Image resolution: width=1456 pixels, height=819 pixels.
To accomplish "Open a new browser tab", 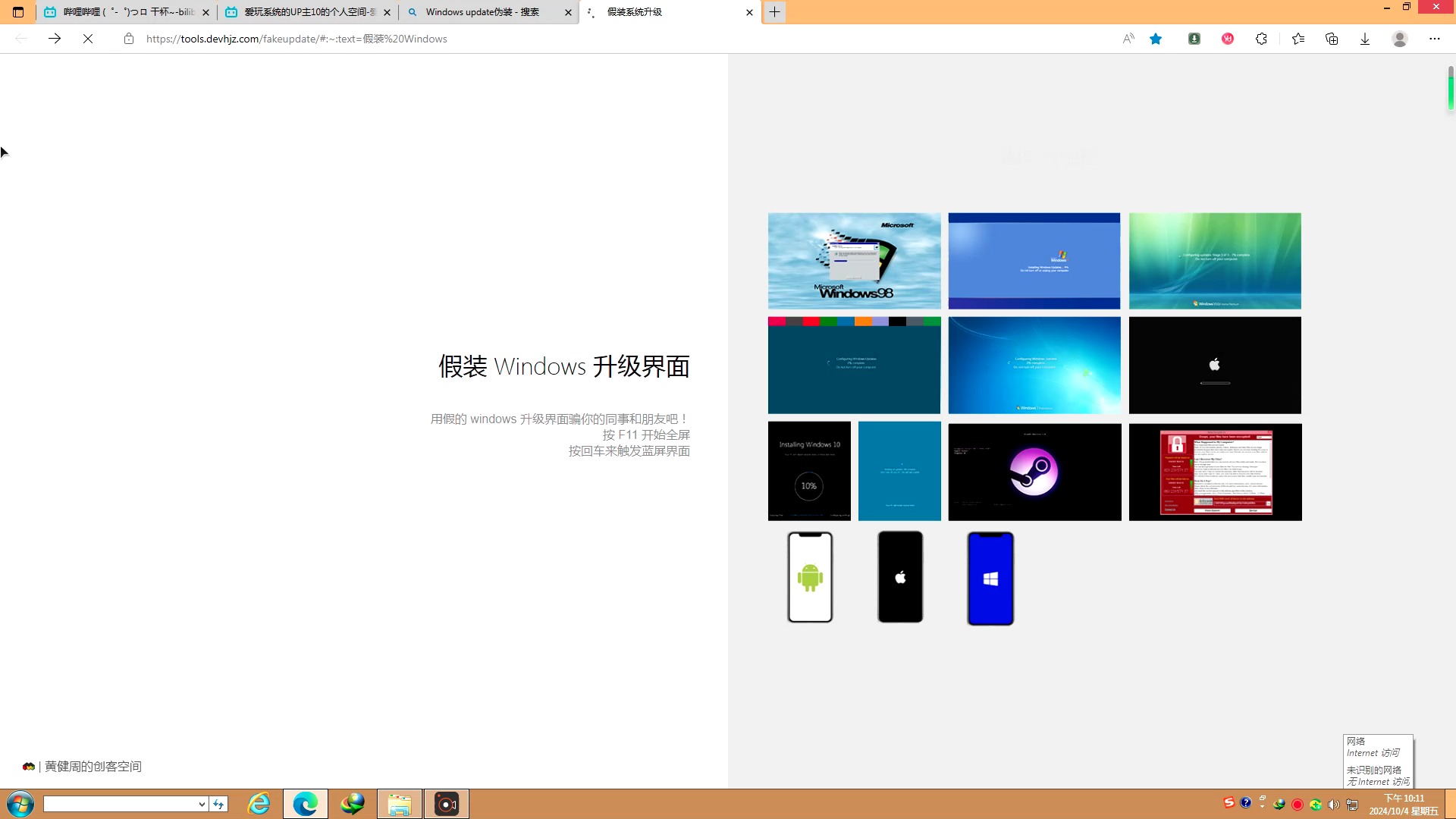I will [774, 12].
